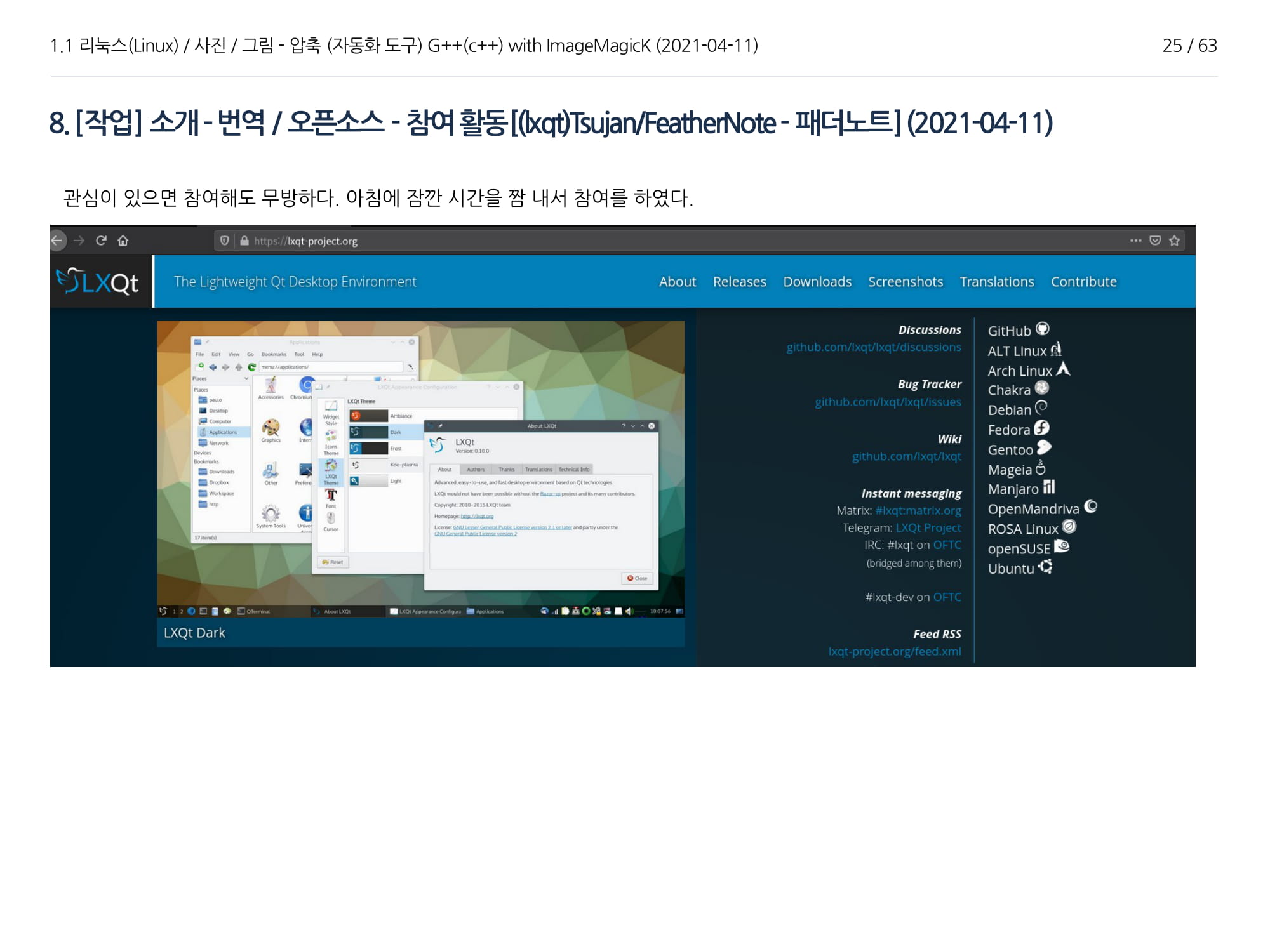
Task: Click the browser home icon
Action: pyautogui.click(x=123, y=241)
